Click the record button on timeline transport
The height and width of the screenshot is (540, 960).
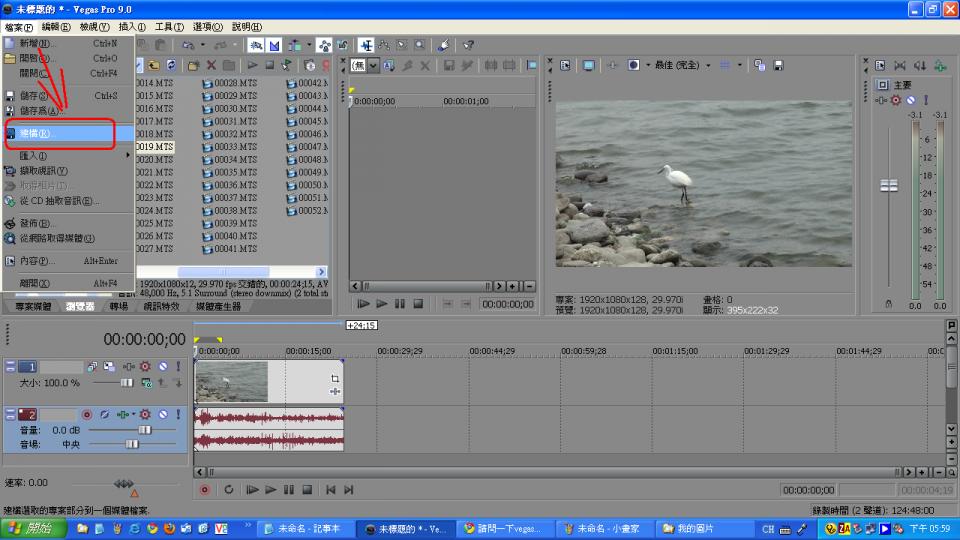205,490
